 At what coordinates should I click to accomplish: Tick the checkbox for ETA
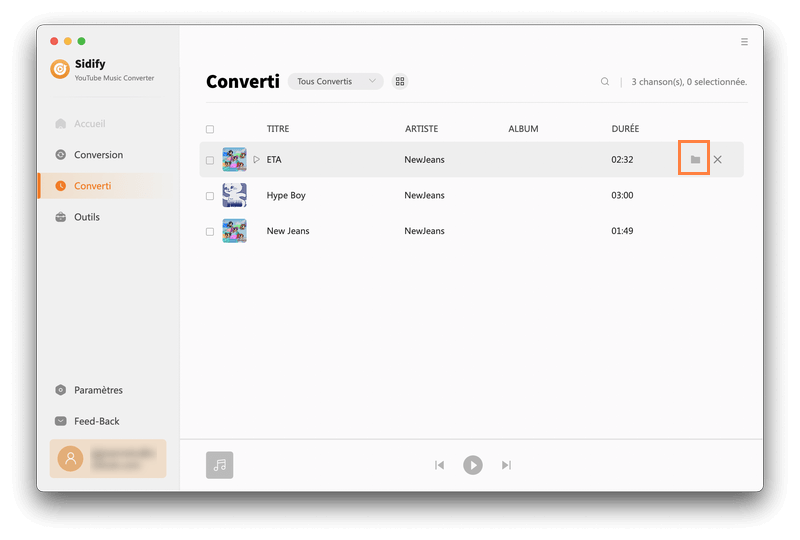coord(210,160)
